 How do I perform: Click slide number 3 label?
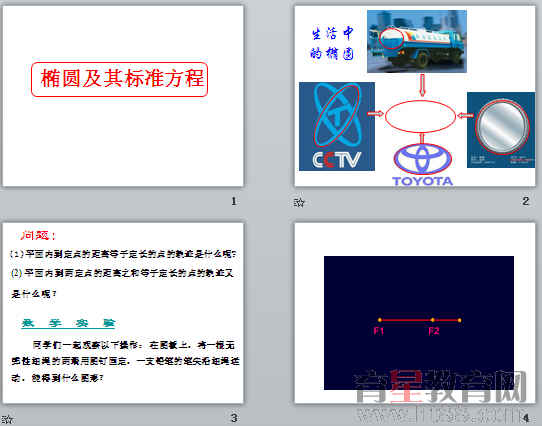tap(234, 418)
